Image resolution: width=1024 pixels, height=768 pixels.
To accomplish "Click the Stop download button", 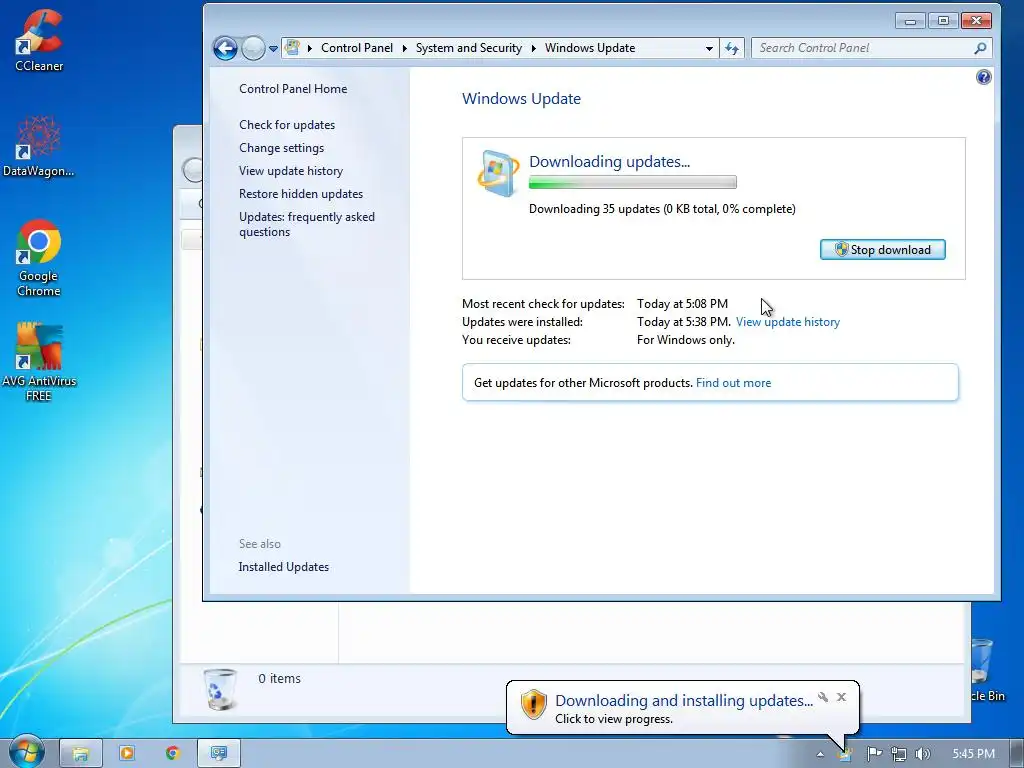I will 882,249.
